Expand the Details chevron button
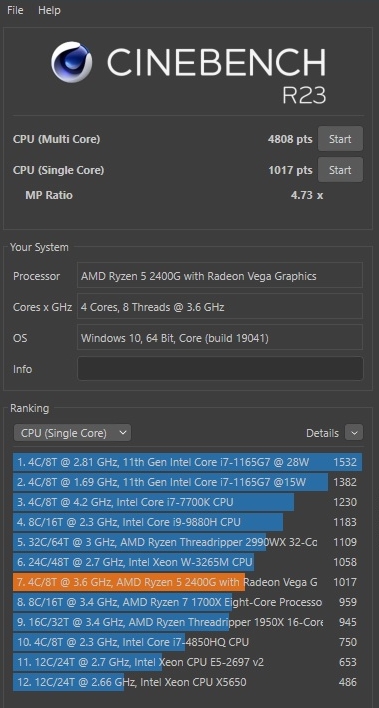The width and height of the screenshot is (379, 708). click(x=354, y=433)
